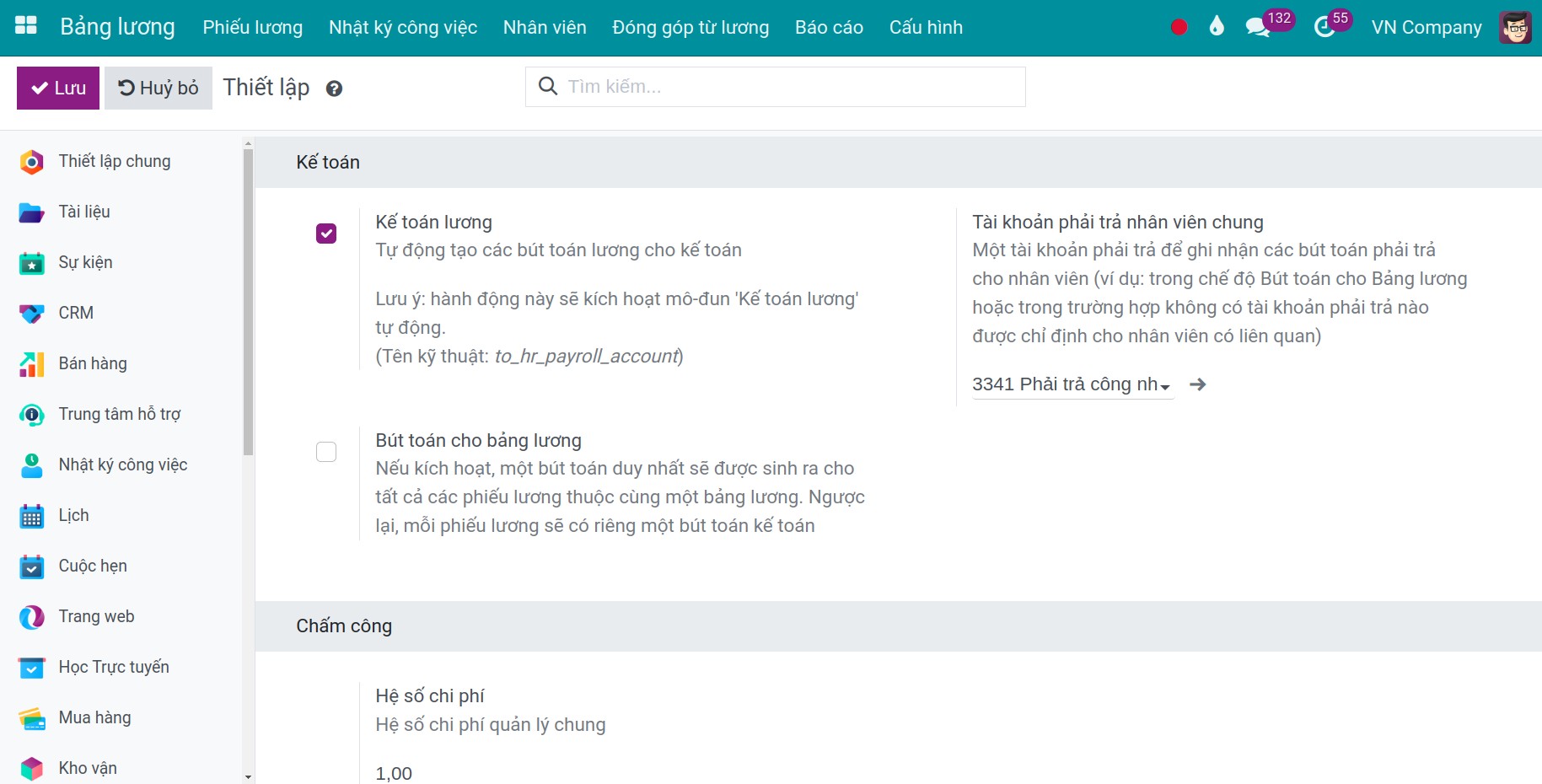Viewport: 1542px width, 784px height.
Task: Click the sidebar vertical scrollbar
Action: point(248,303)
